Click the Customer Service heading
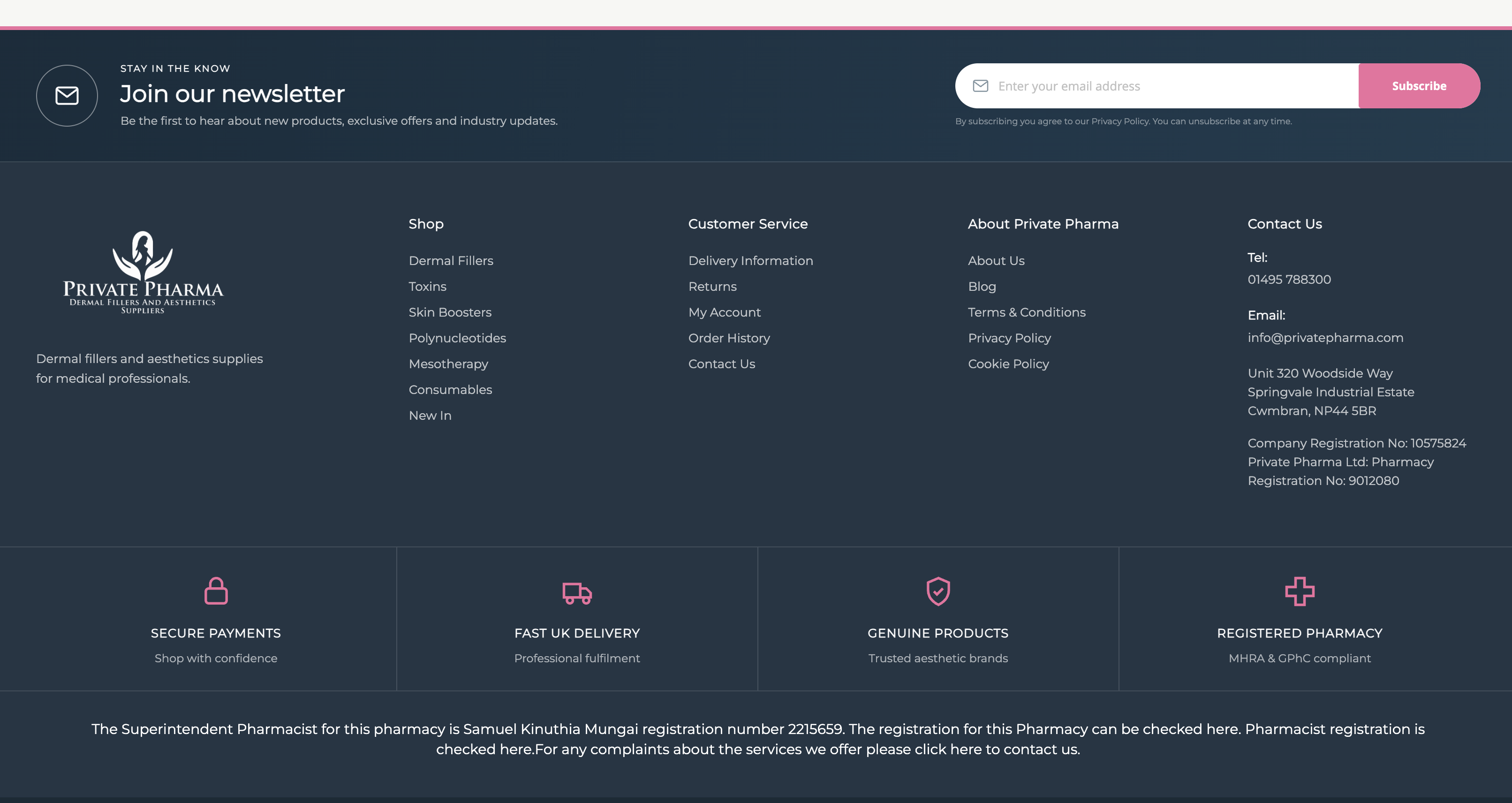 748,224
